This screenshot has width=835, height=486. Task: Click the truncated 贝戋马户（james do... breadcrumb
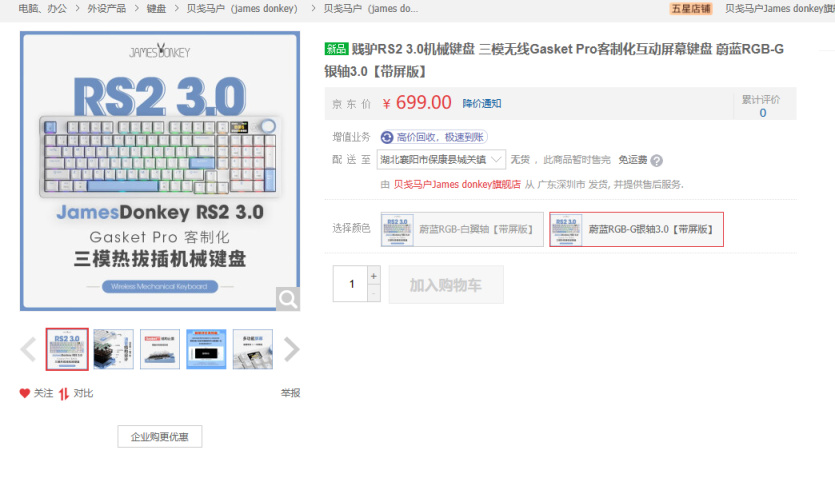[371, 9]
